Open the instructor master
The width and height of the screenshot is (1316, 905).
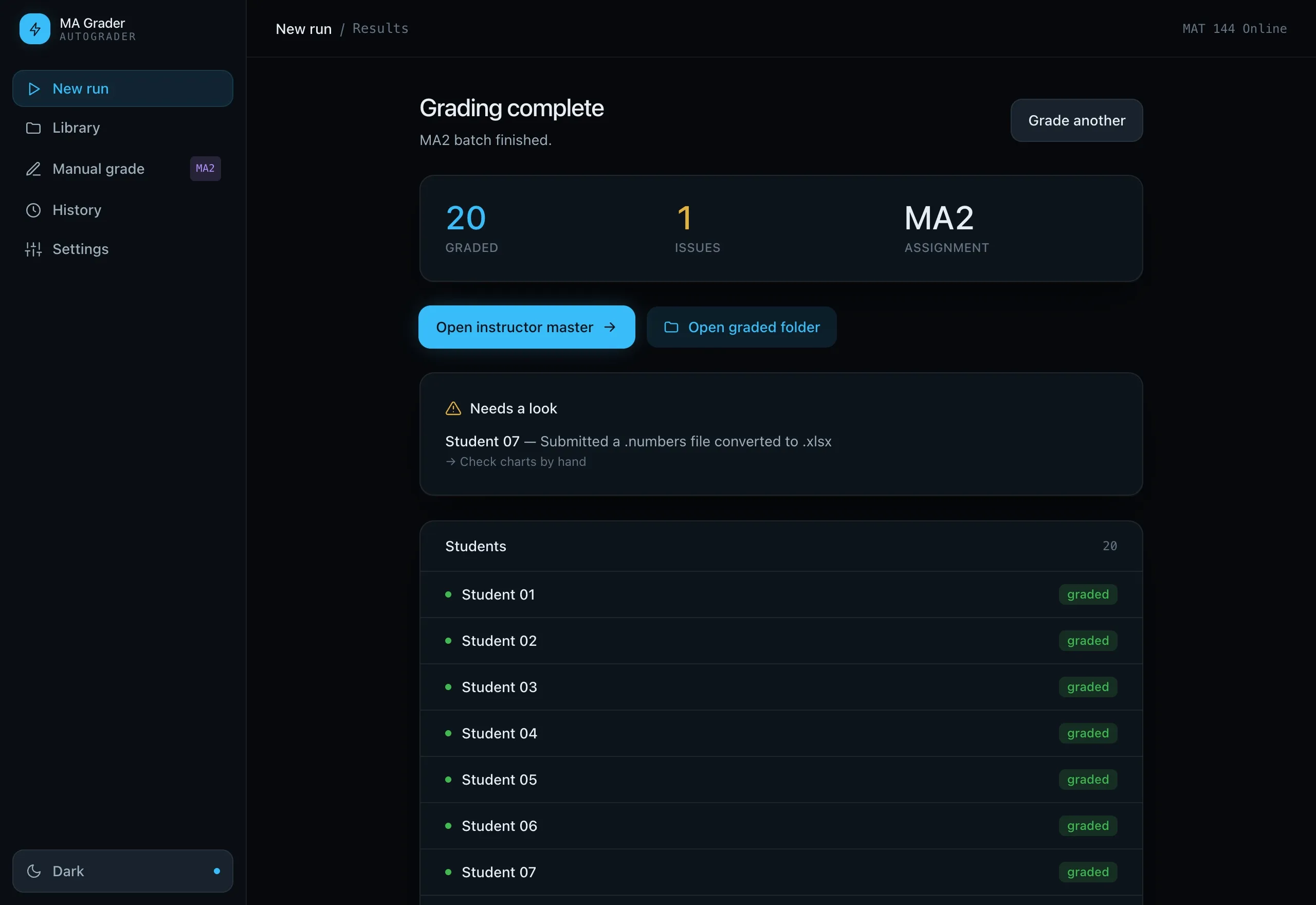point(526,327)
